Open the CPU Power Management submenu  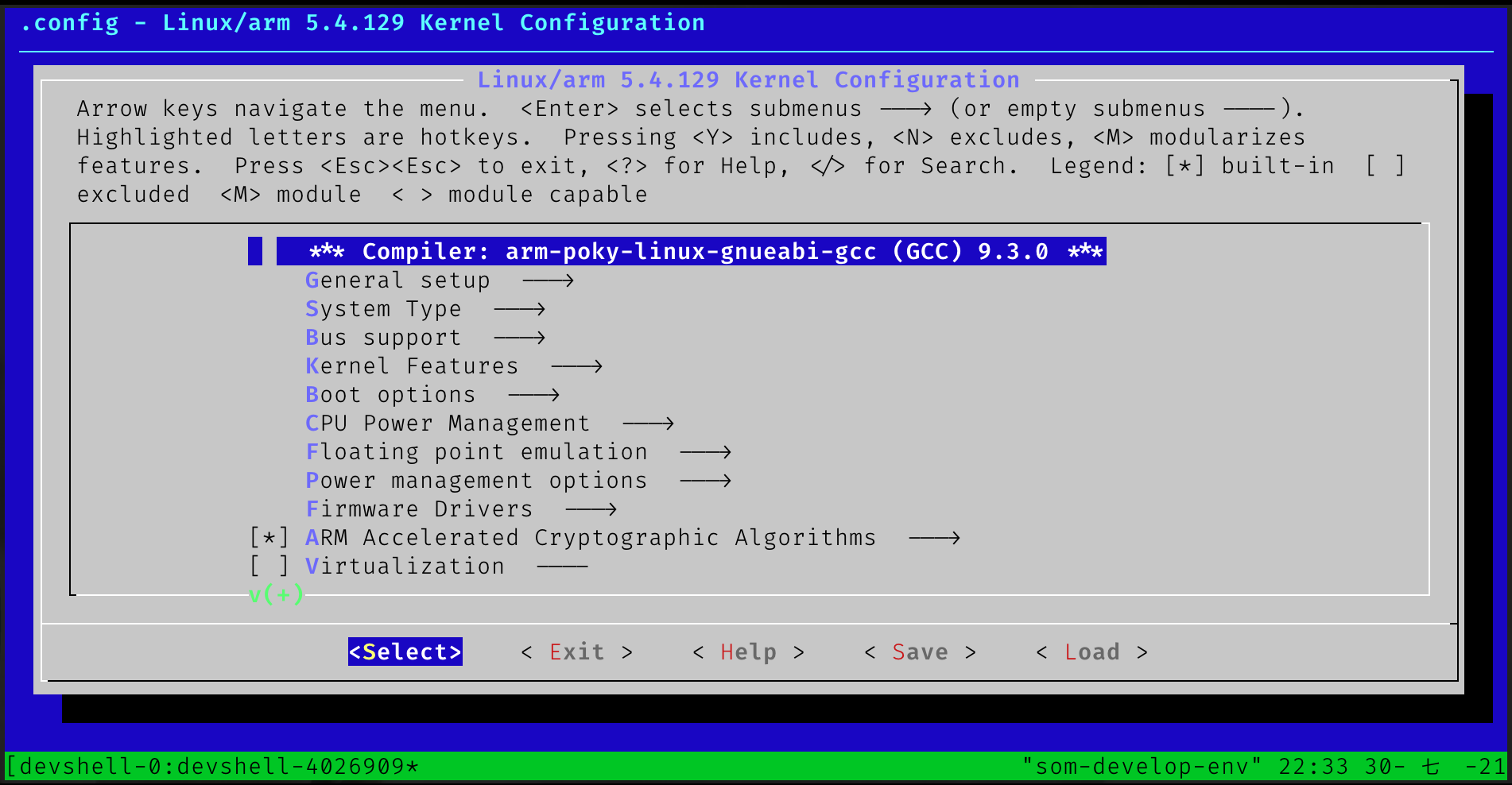pos(490,423)
